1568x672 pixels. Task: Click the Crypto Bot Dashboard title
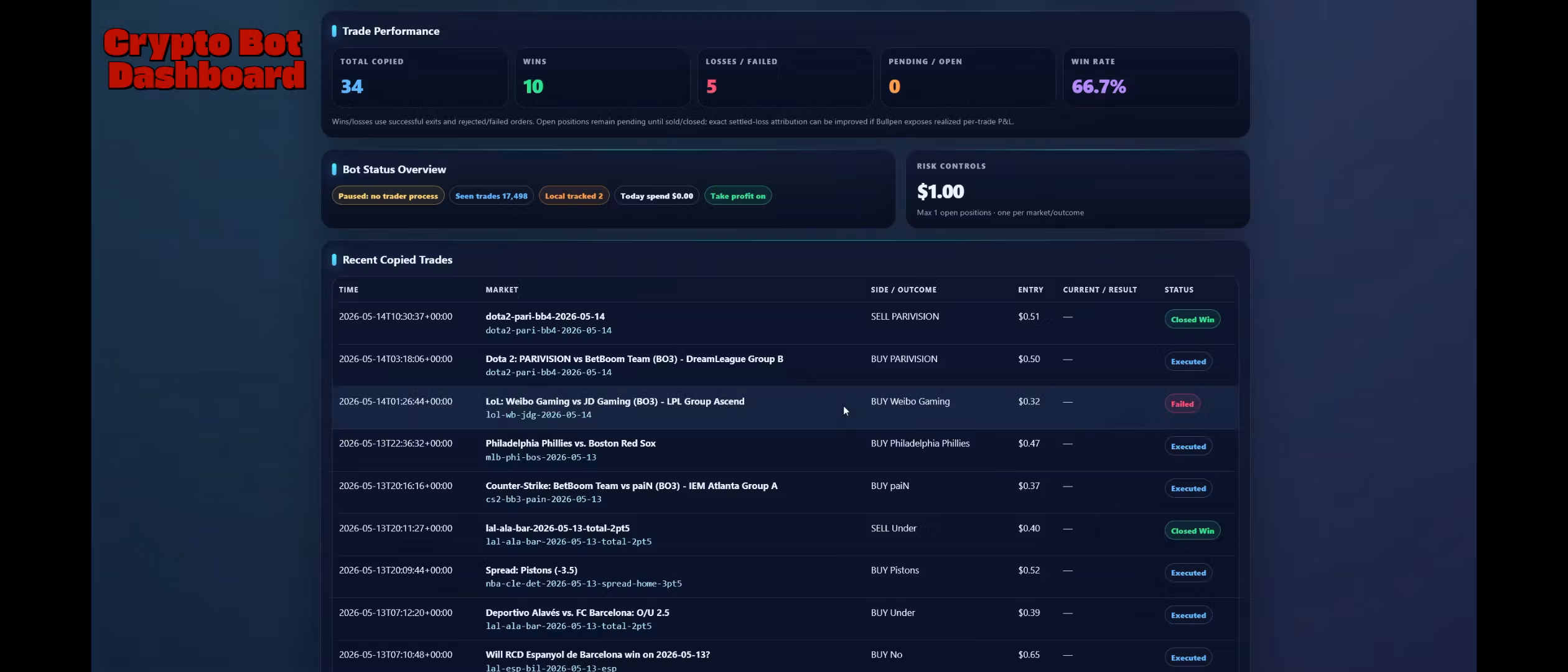[x=204, y=59]
